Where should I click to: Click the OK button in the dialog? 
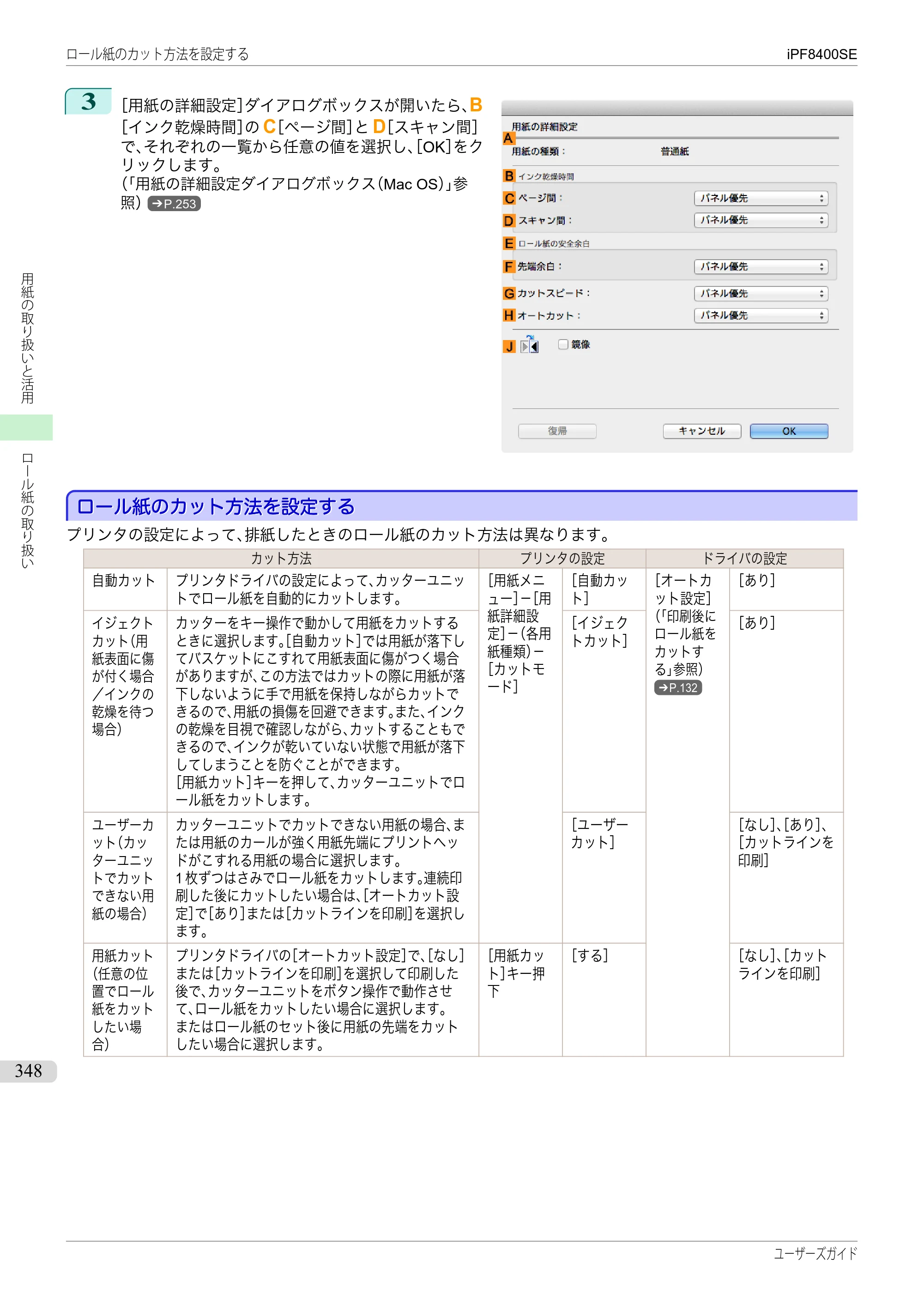[x=789, y=431]
